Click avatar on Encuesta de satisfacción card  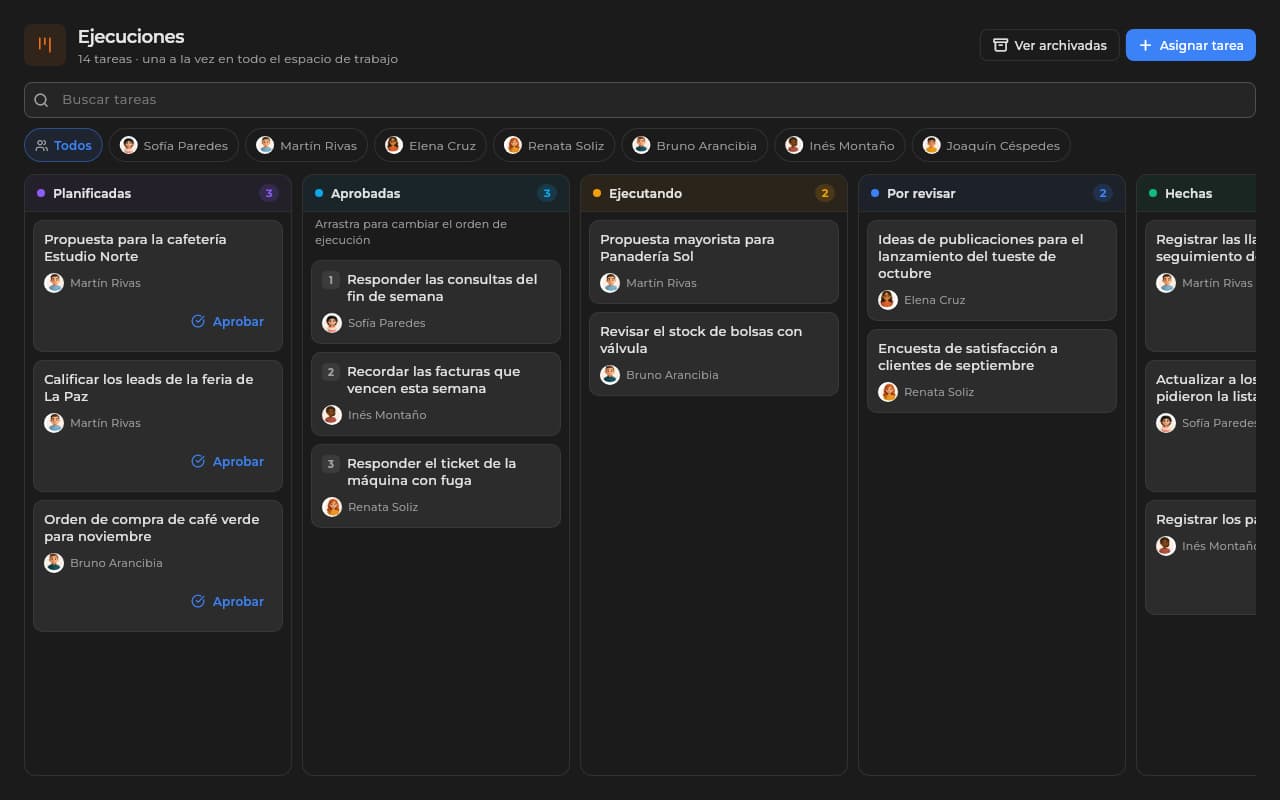888,392
